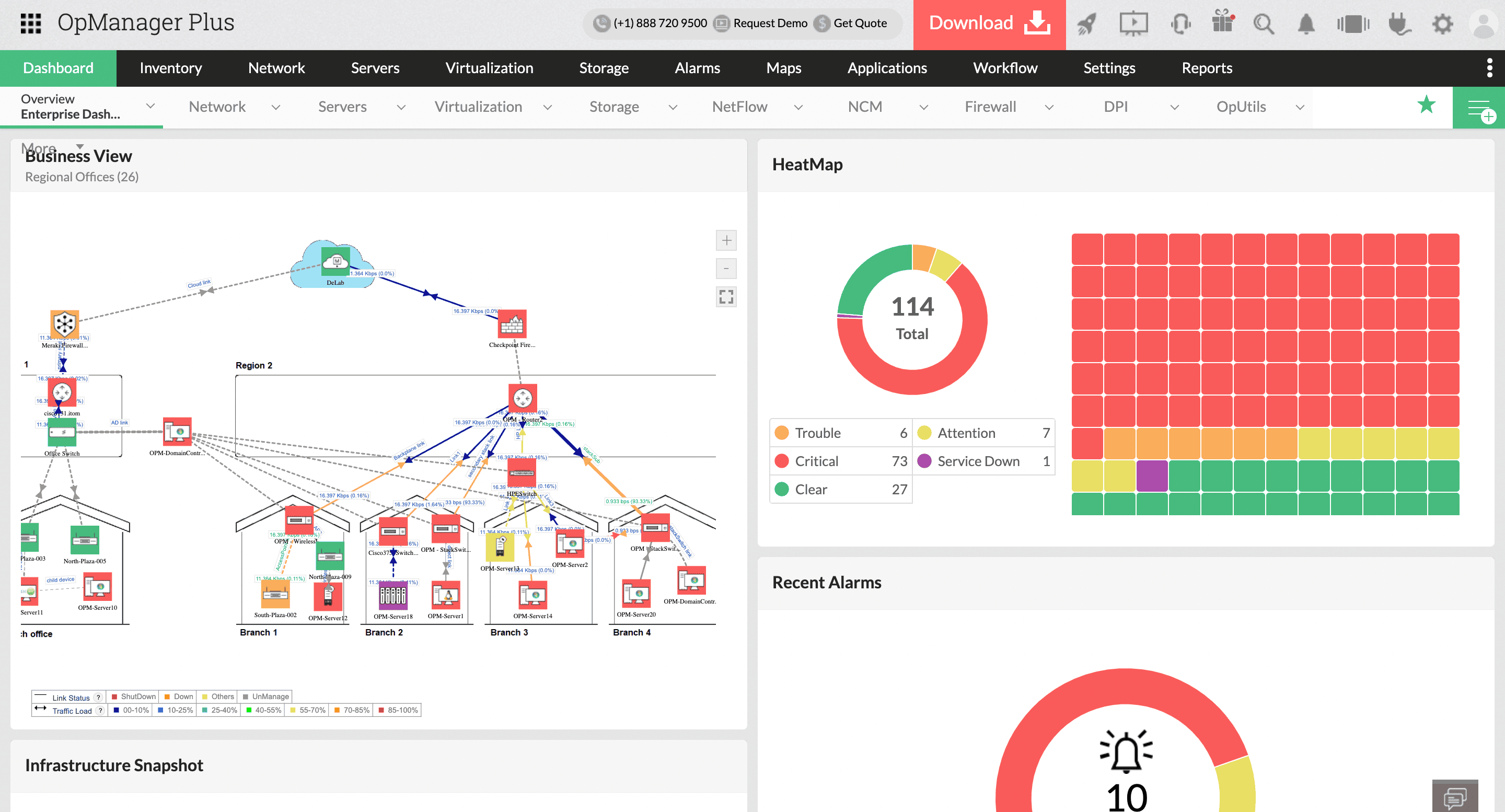Open the user profile avatar
Image resolution: width=1505 pixels, height=812 pixels.
click(1484, 25)
